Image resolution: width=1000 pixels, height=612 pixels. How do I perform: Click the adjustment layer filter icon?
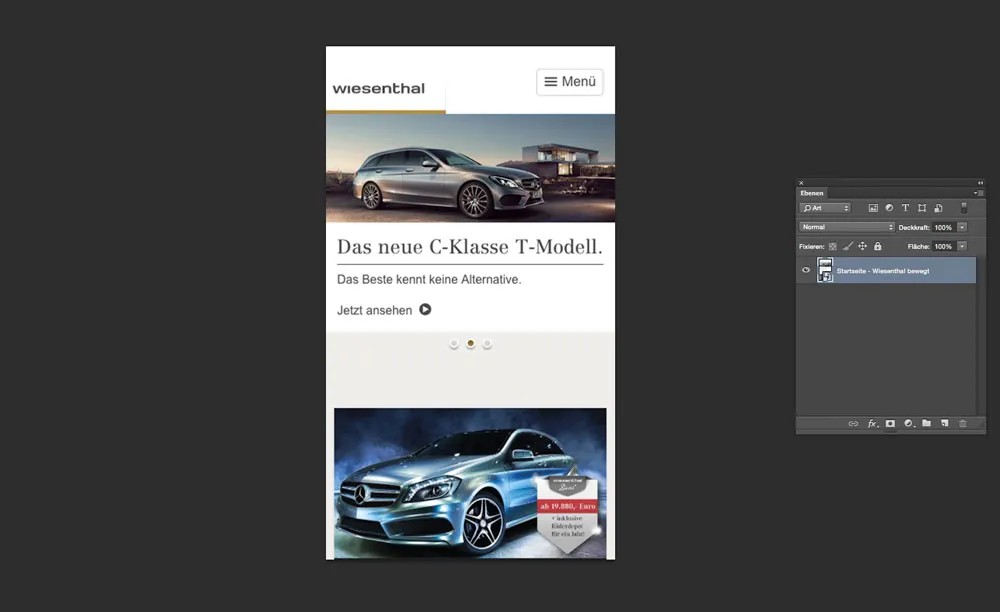(889, 208)
